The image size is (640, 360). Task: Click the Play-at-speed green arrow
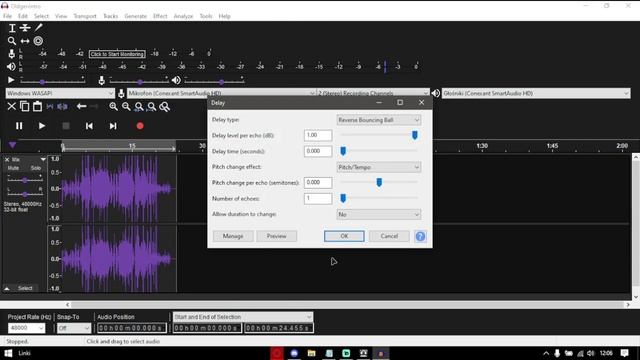tap(11, 80)
